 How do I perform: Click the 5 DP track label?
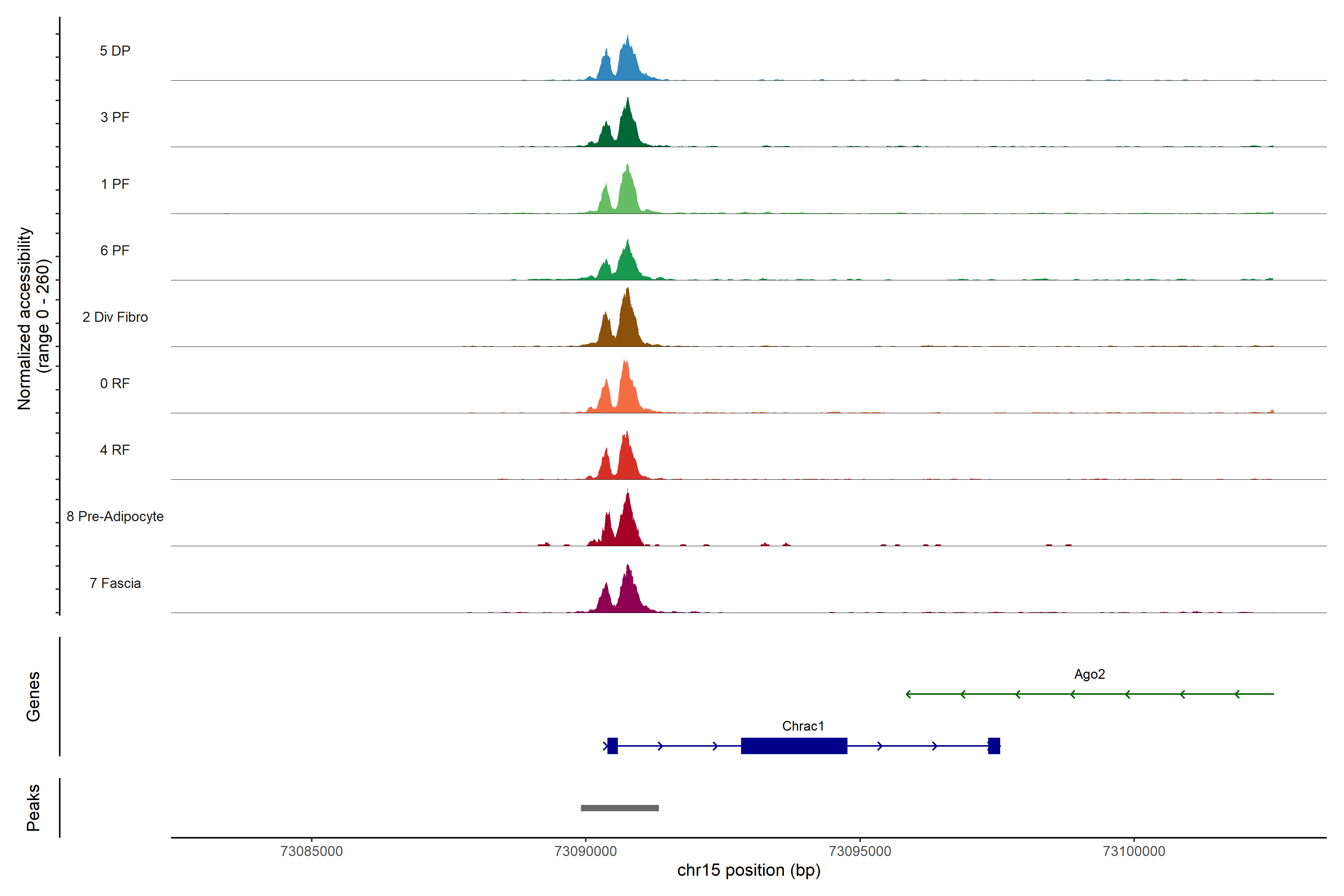[115, 51]
